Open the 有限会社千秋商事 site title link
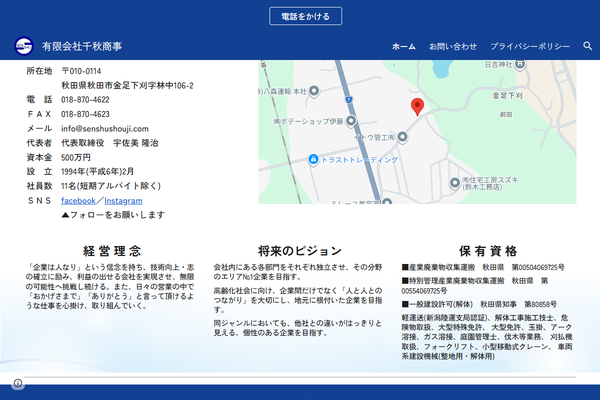 pos(82,46)
